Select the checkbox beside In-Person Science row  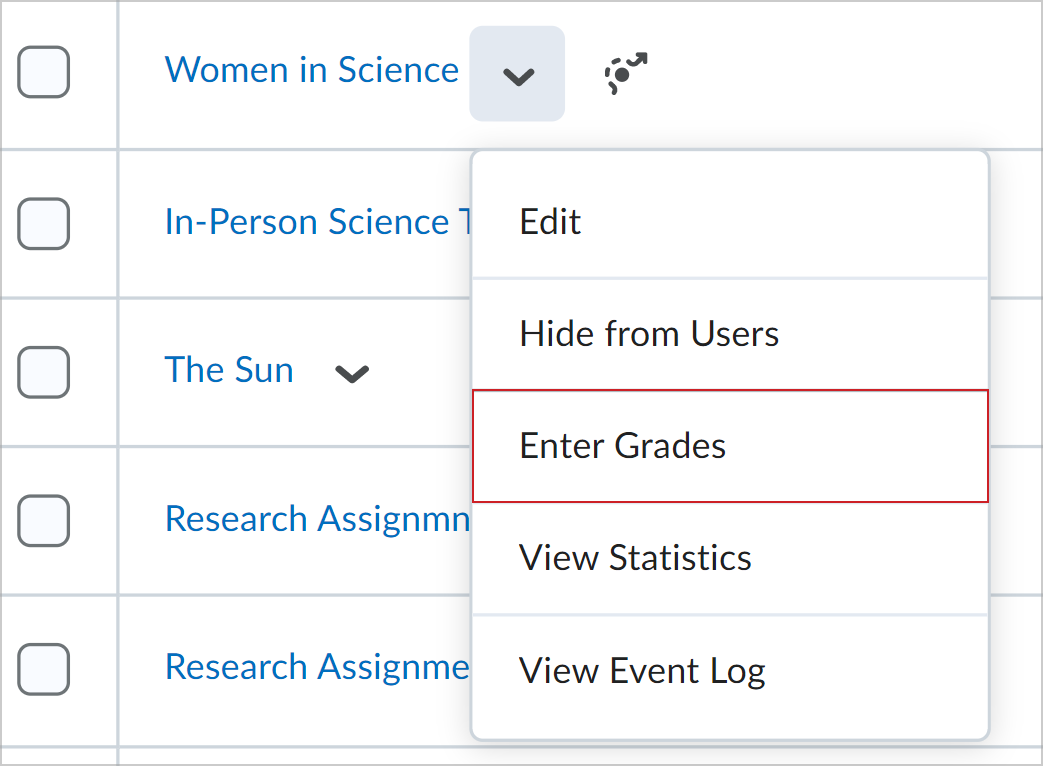(x=43, y=224)
